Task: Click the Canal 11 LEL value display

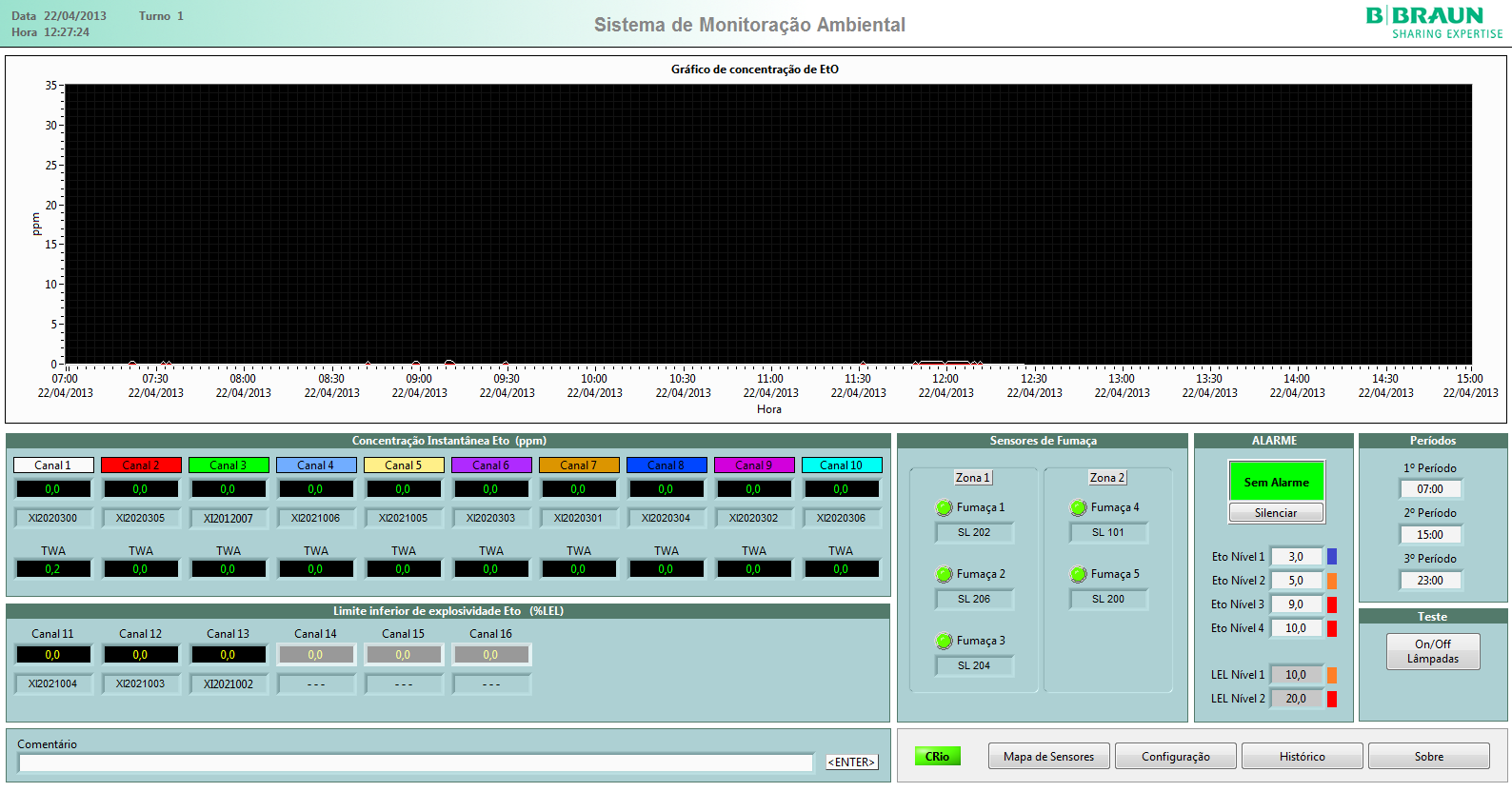Action: [53, 655]
